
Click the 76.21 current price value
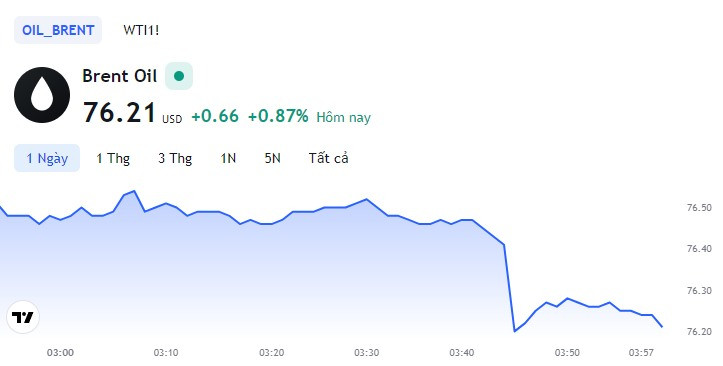point(119,113)
